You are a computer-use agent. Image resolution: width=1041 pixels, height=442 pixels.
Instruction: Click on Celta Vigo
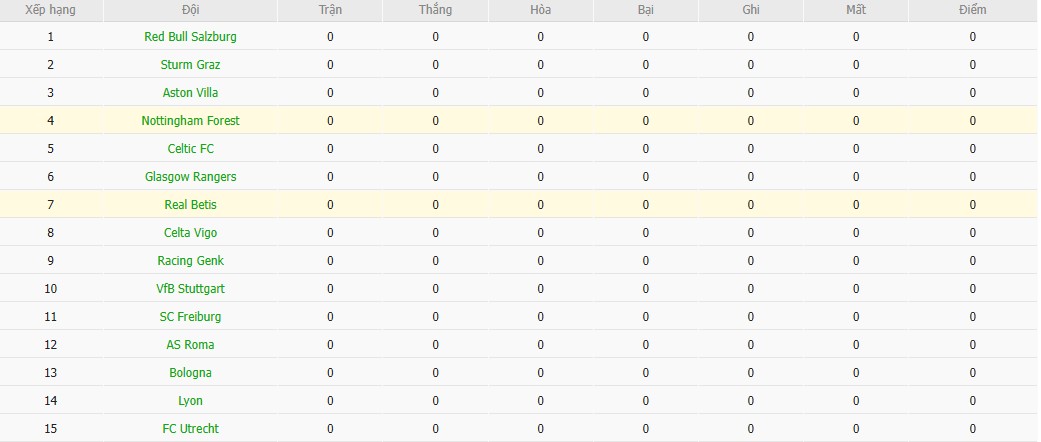(190, 233)
